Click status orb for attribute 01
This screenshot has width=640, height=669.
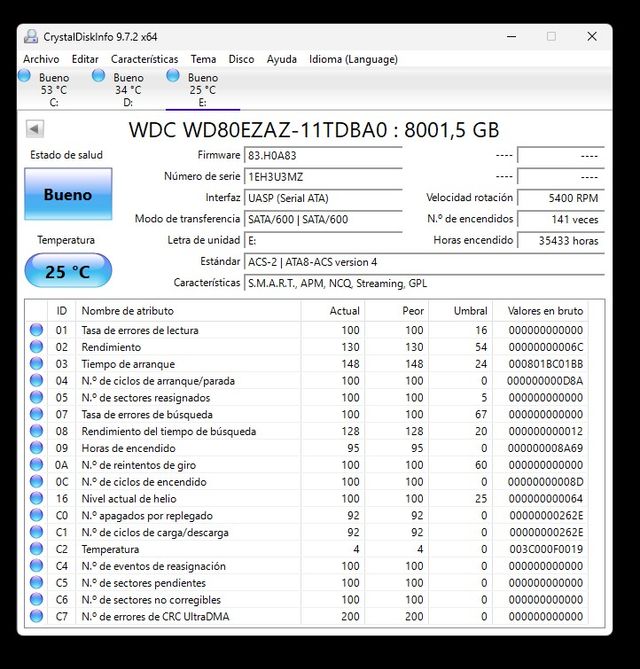tap(36, 330)
